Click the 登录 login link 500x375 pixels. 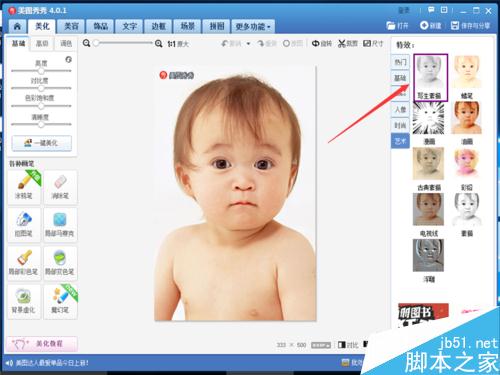[404, 10]
